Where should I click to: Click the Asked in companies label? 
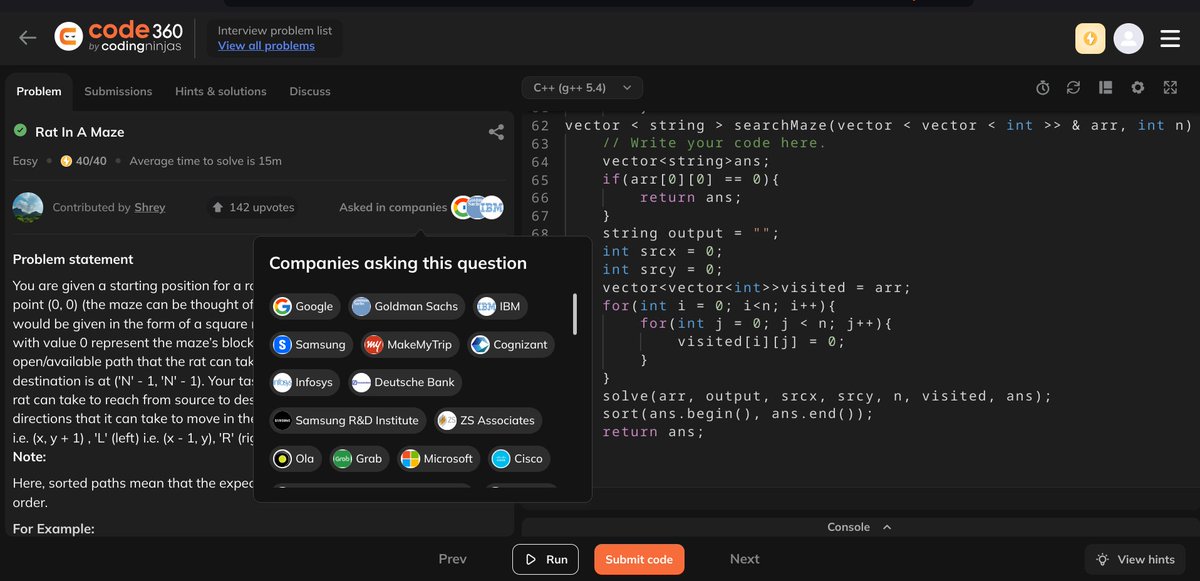pos(393,207)
